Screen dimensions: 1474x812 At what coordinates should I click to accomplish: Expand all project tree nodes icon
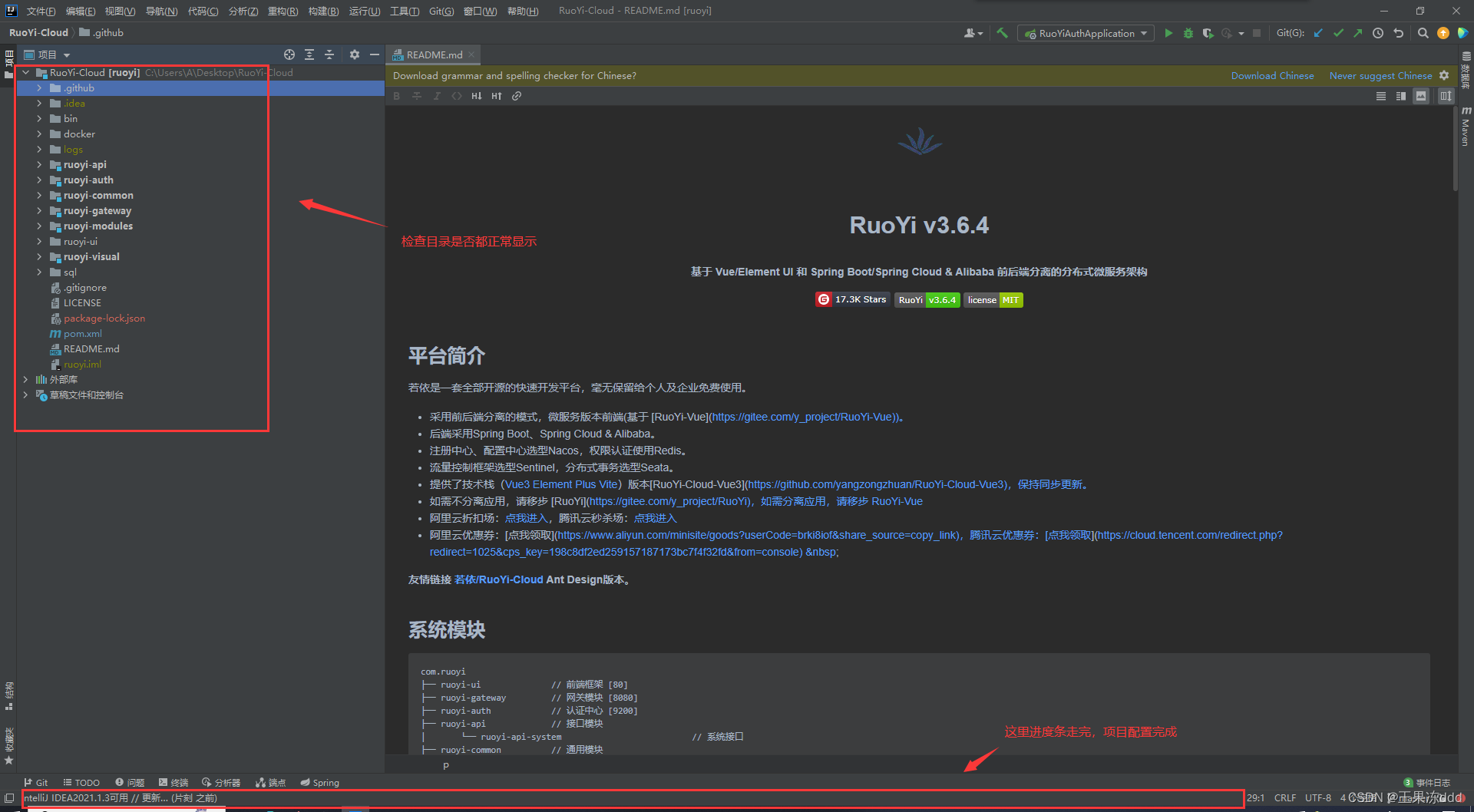tap(309, 54)
